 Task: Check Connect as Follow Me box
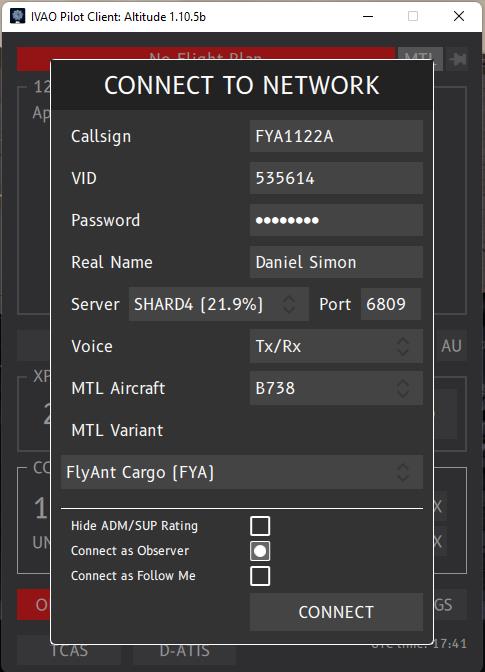point(260,576)
